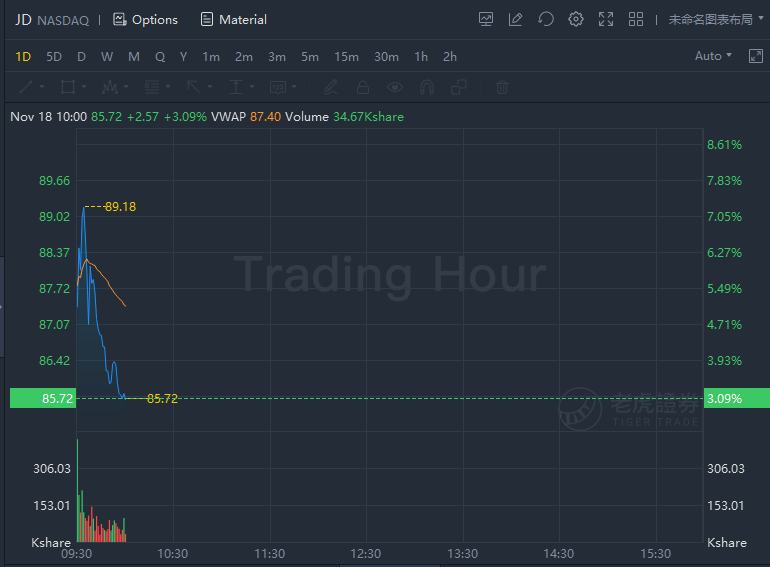770x567 pixels.
Task: Click the green 85.72 current price tag
Action: click(43, 398)
